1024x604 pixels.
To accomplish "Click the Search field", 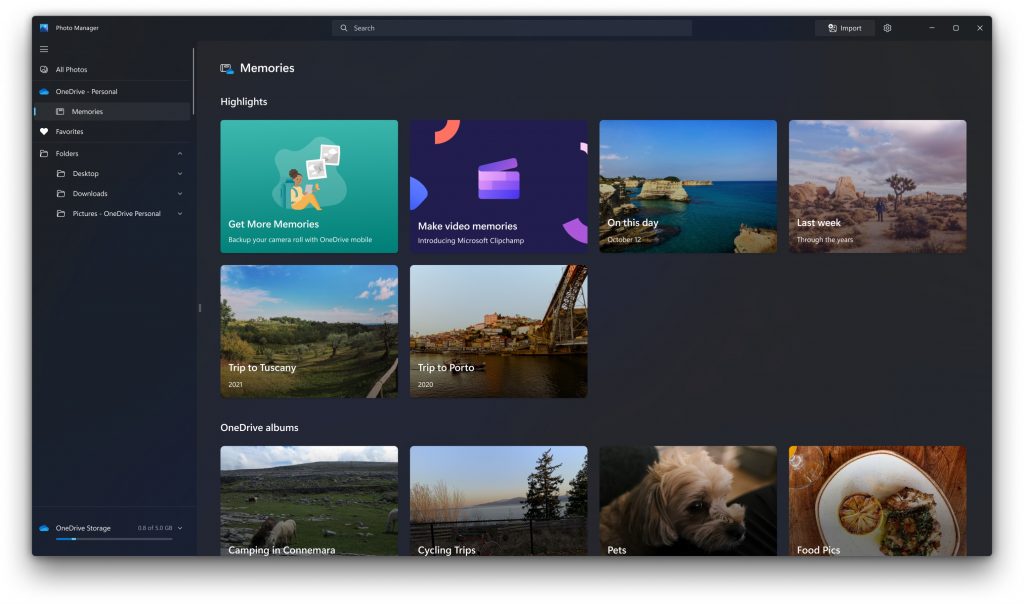I will pos(511,27).
